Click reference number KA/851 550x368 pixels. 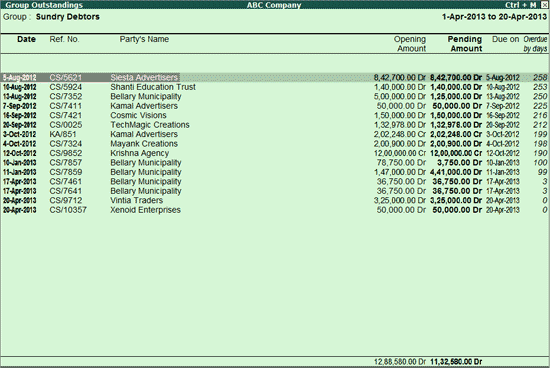(63, 134)
